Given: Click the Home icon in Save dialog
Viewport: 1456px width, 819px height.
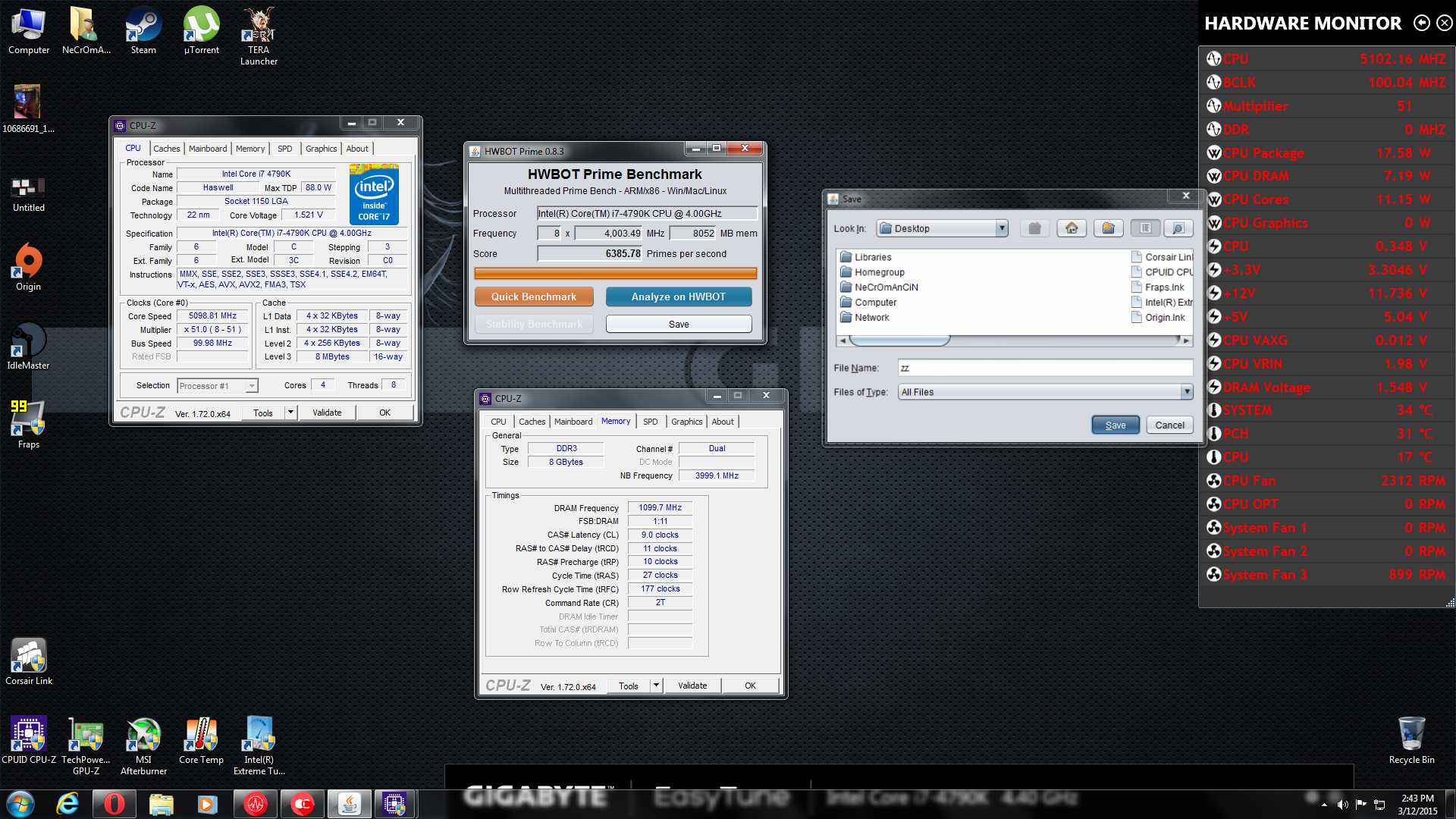Looking at the screenshot, I should (x=1072, y=228).
